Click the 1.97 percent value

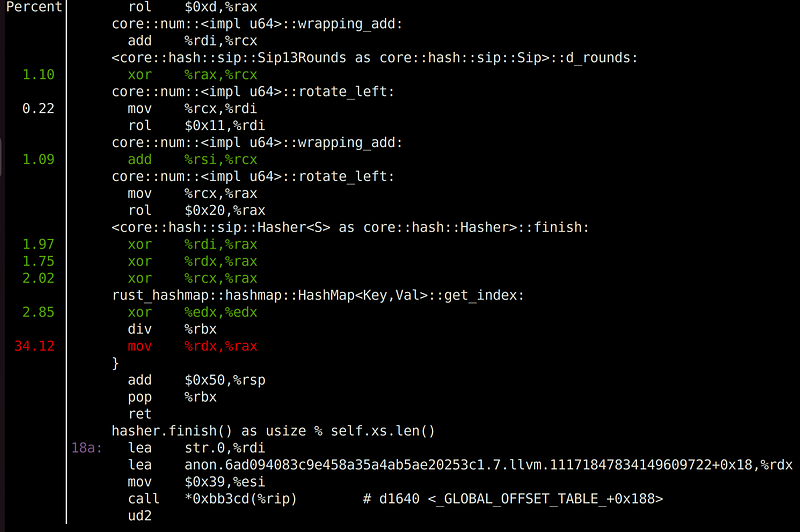coord(38,244)
